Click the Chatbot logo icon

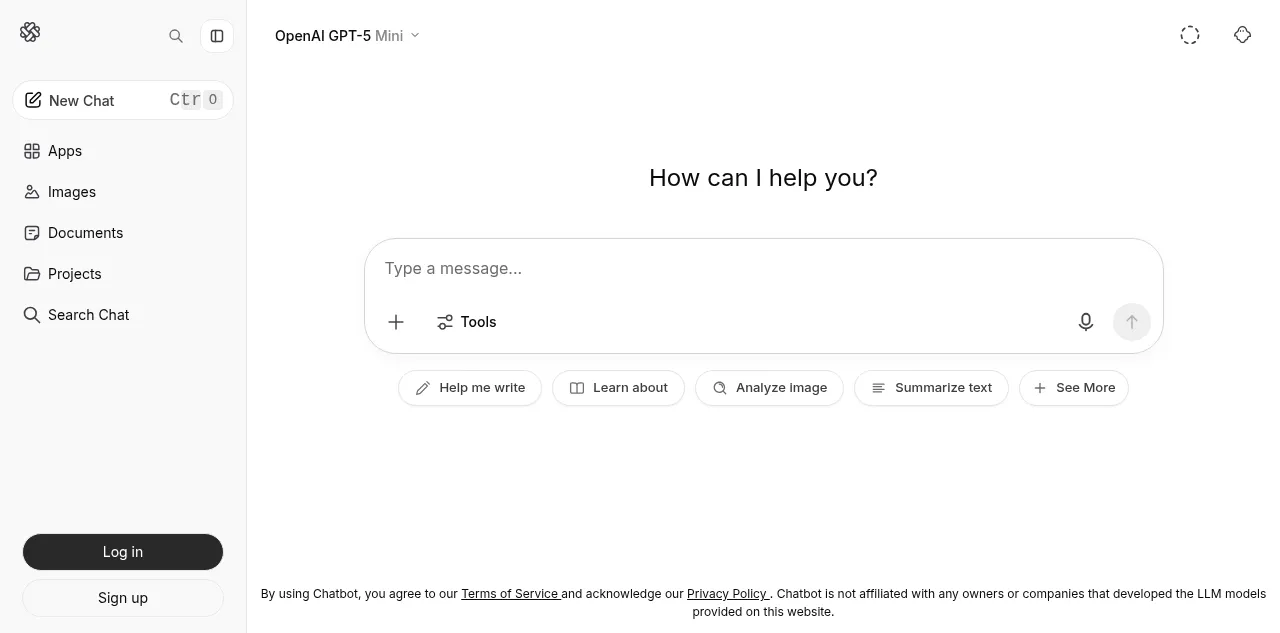click(30, 32)
